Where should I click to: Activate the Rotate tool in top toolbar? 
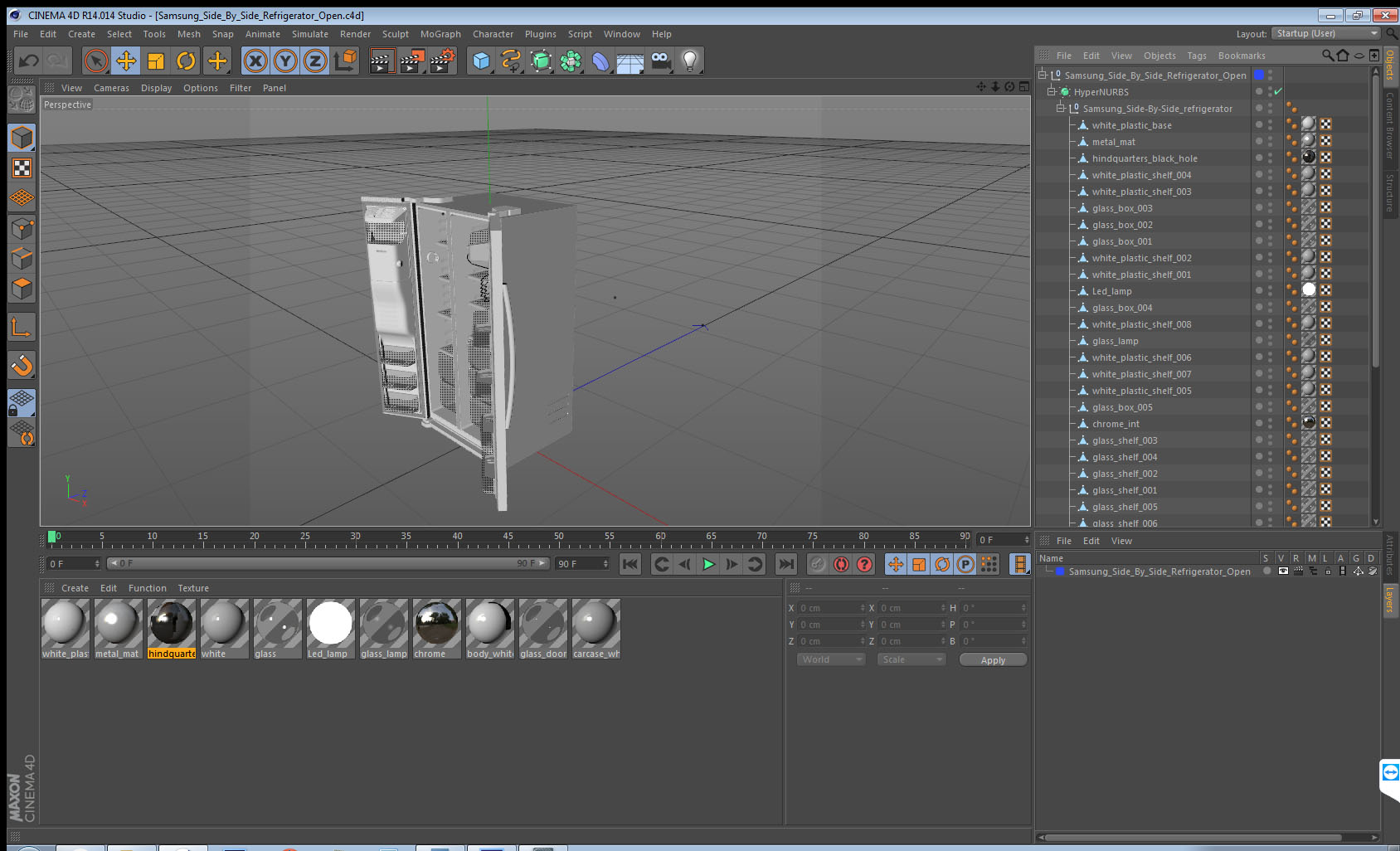click(x=186, y=61)
